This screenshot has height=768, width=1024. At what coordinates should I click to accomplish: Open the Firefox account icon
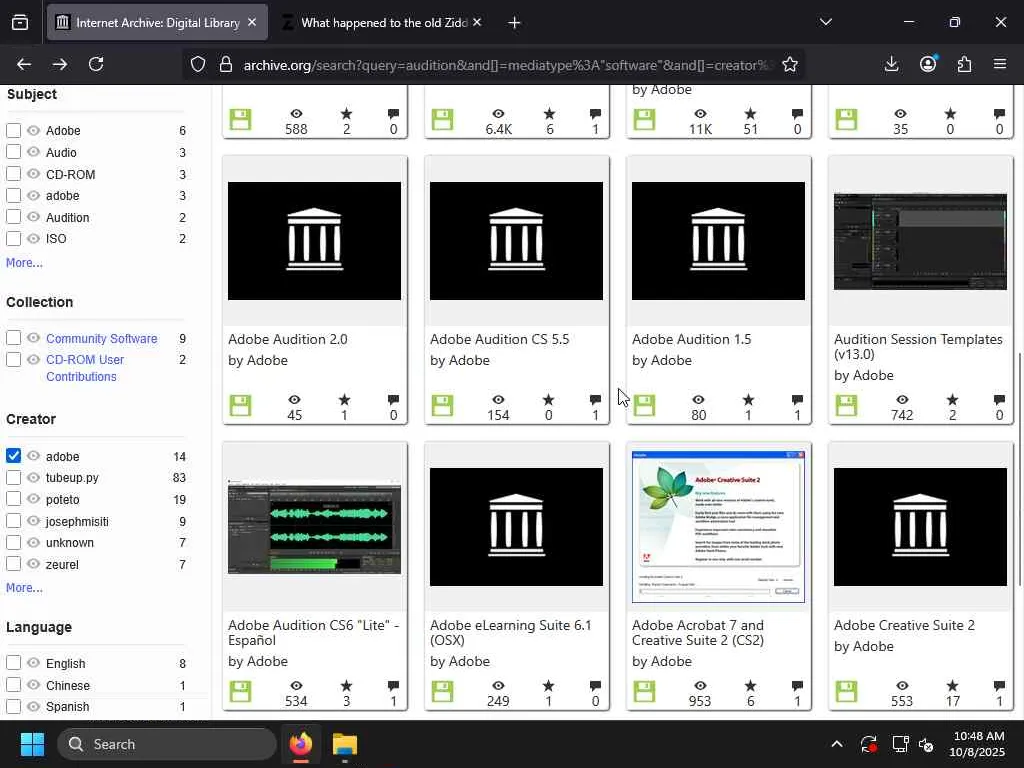[x=928, y=63]
